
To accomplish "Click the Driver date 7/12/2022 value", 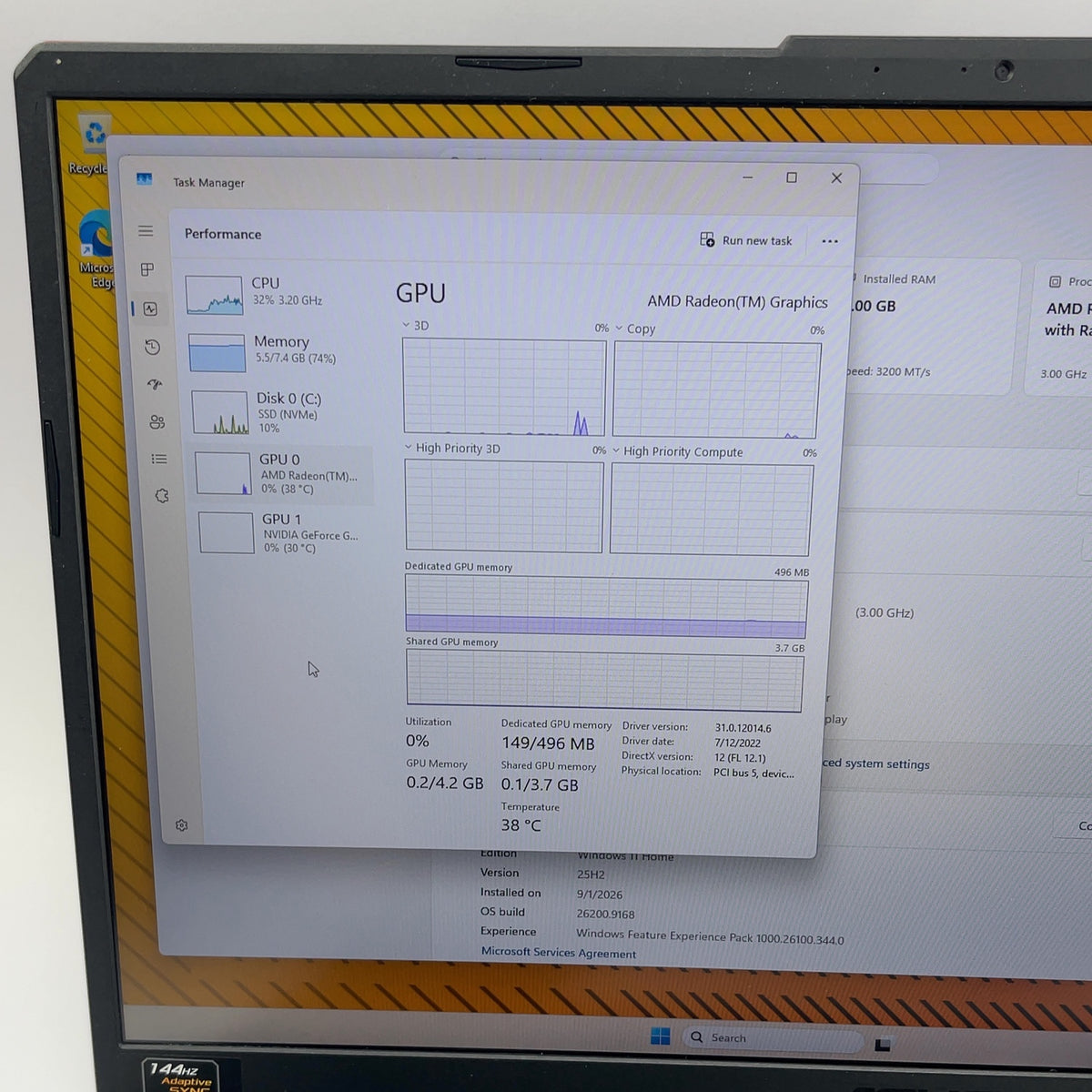I will [737, 743].
